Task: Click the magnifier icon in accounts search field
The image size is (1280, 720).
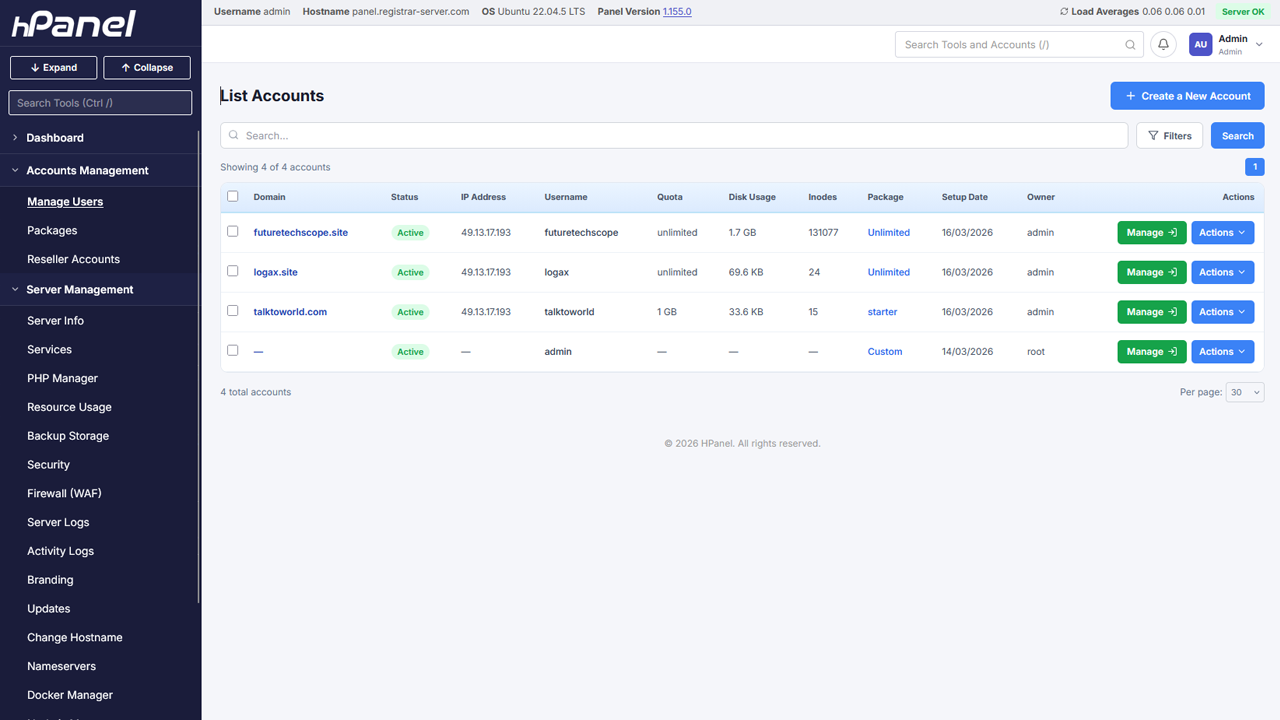Action: tap(234, 135)
